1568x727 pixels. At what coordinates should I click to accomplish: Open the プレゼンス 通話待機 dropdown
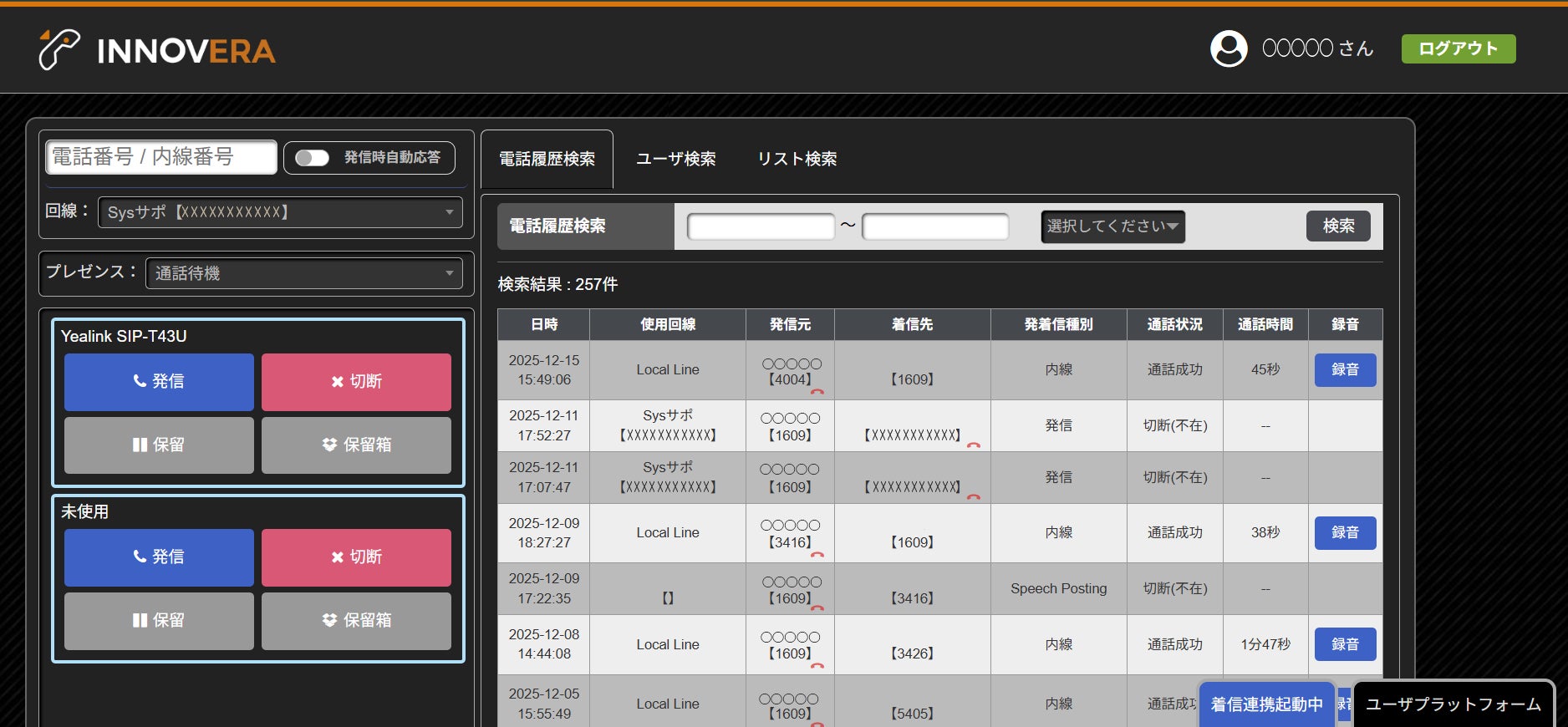tap(304, 273)
